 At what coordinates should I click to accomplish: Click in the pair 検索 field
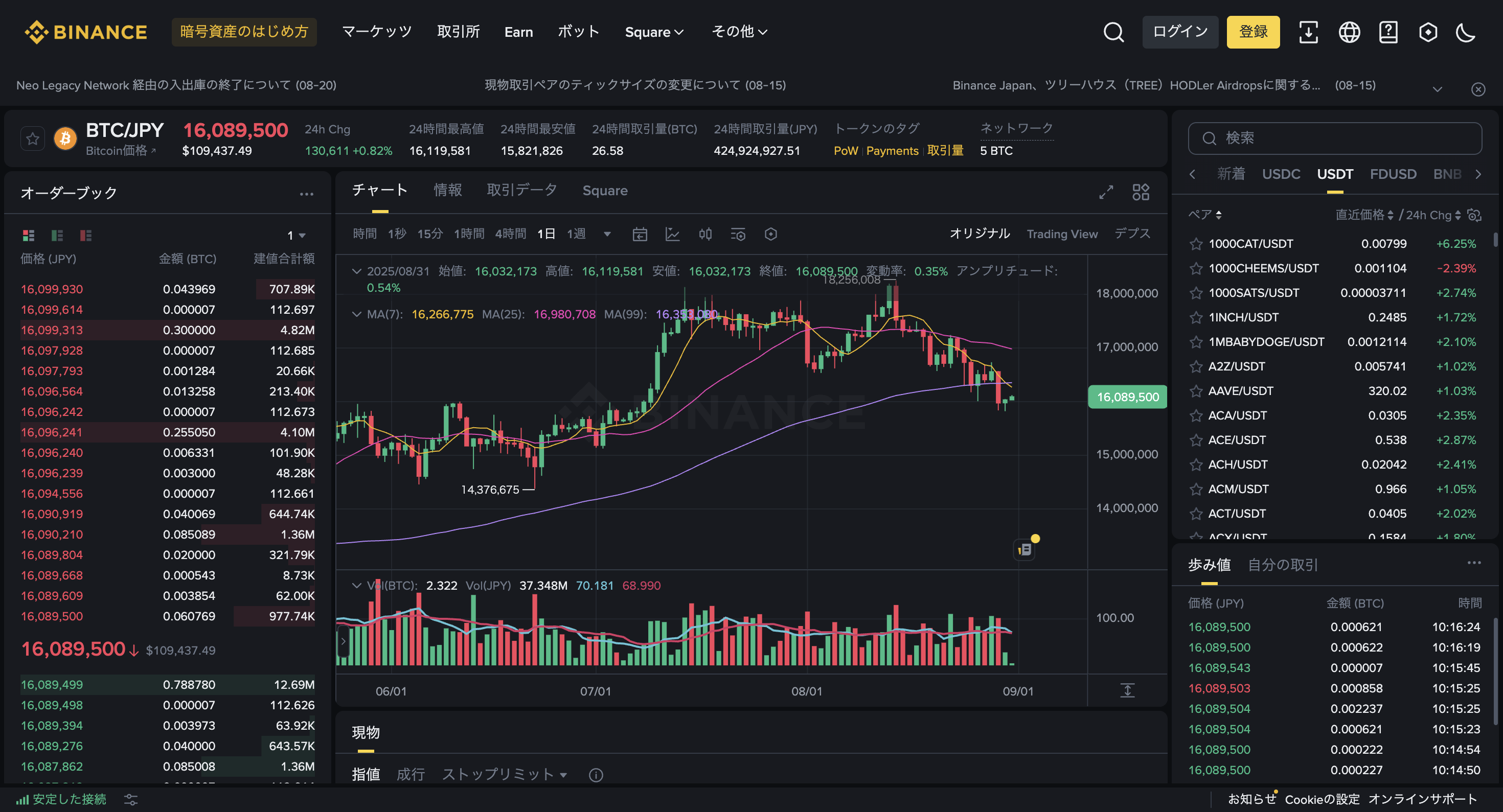1334,139
